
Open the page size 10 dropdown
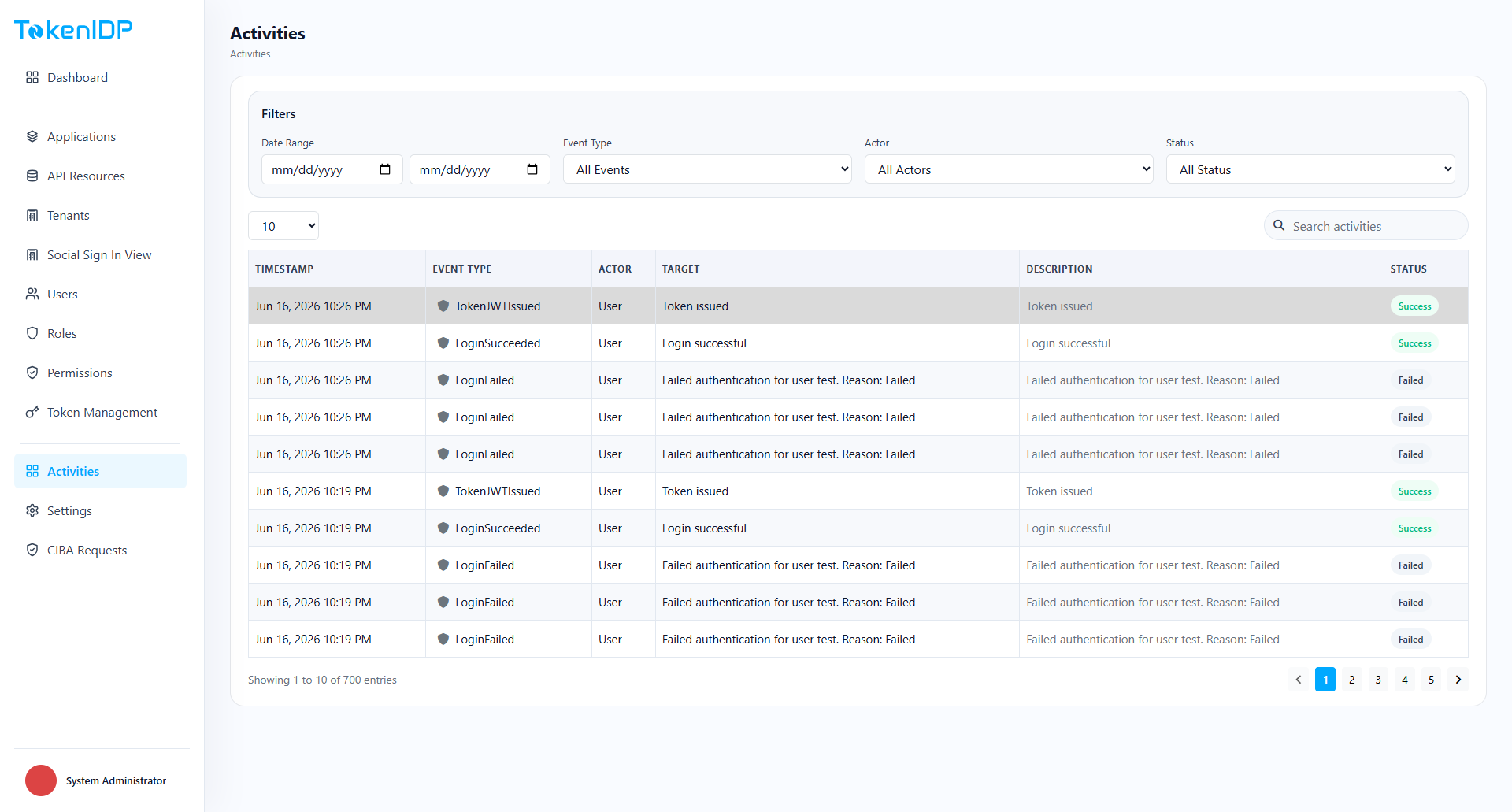click(283, 226)
